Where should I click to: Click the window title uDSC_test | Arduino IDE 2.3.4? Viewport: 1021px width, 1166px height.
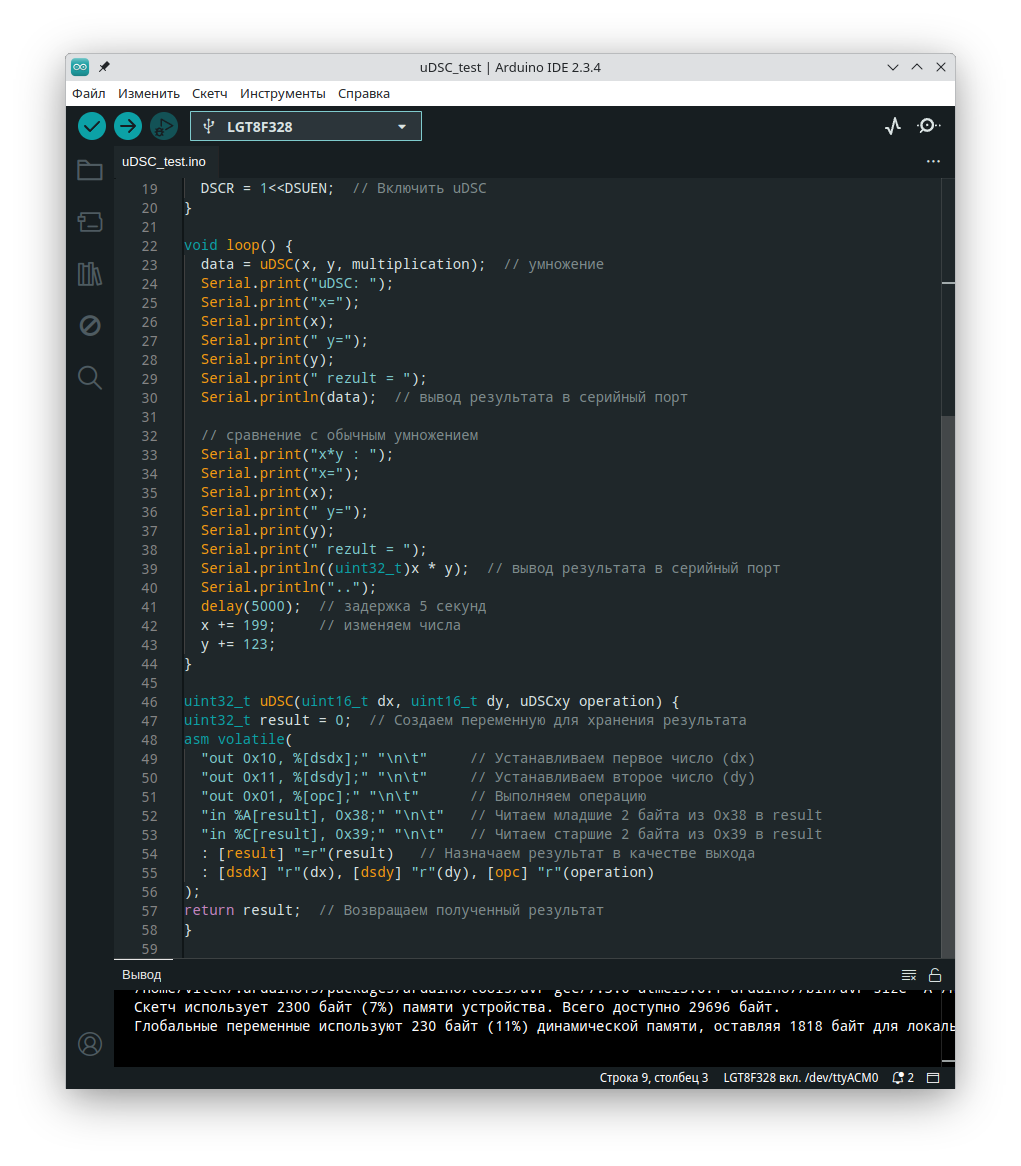[x=510, y=67]
